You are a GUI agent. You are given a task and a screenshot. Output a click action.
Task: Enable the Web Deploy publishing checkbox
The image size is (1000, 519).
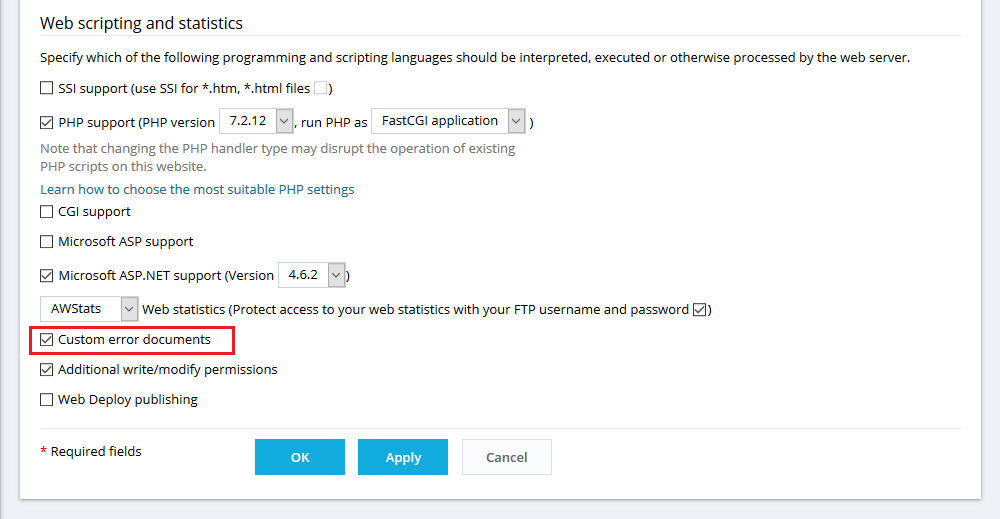click(47, 400)
